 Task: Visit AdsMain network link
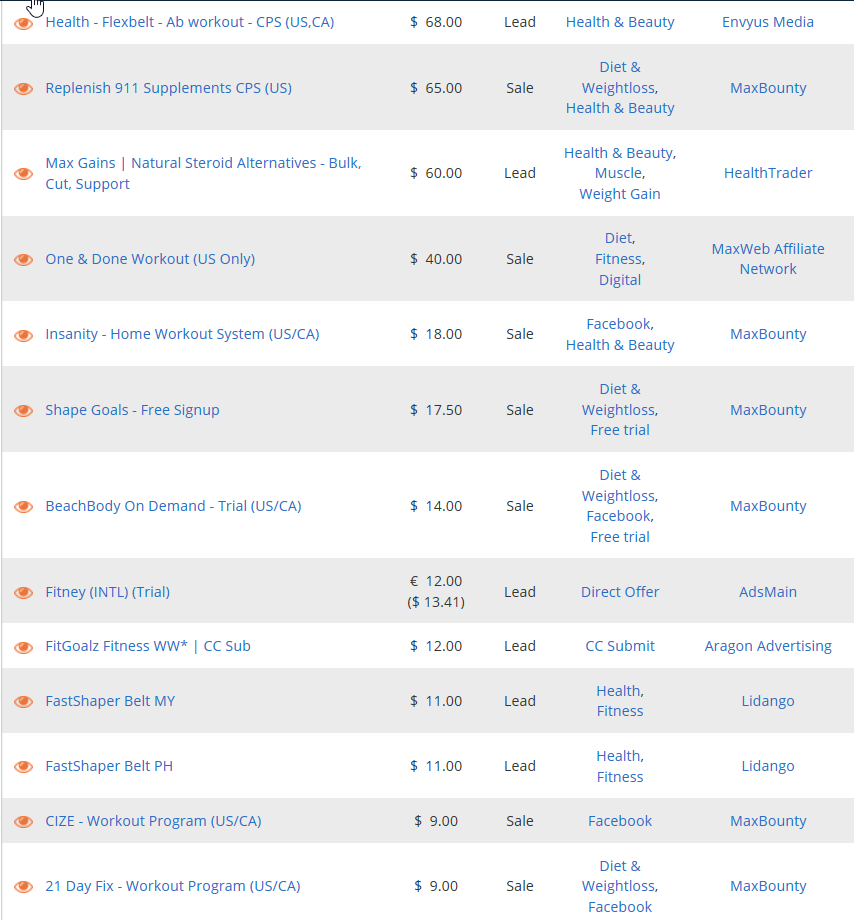tap(768, 591)
